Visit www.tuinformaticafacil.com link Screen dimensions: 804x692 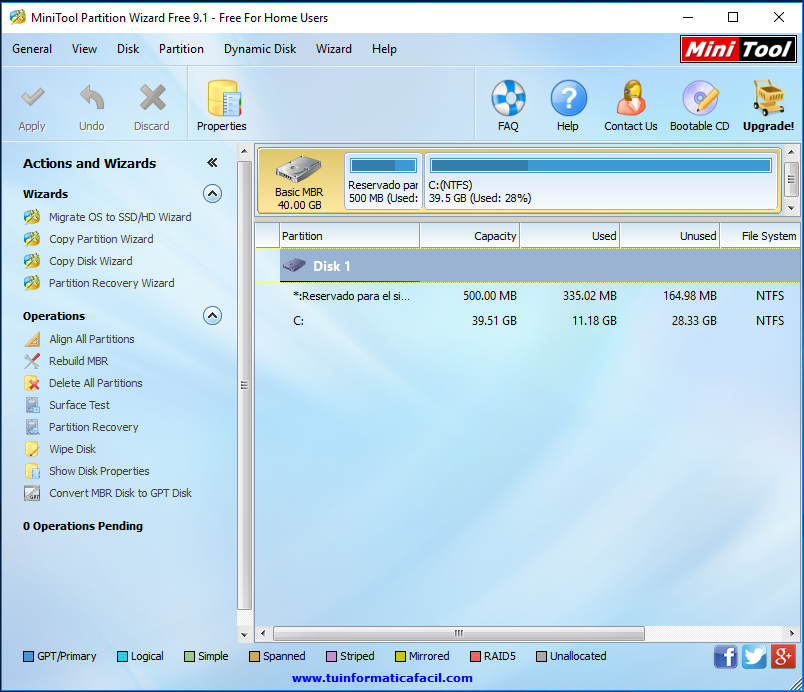coord(382,678)
